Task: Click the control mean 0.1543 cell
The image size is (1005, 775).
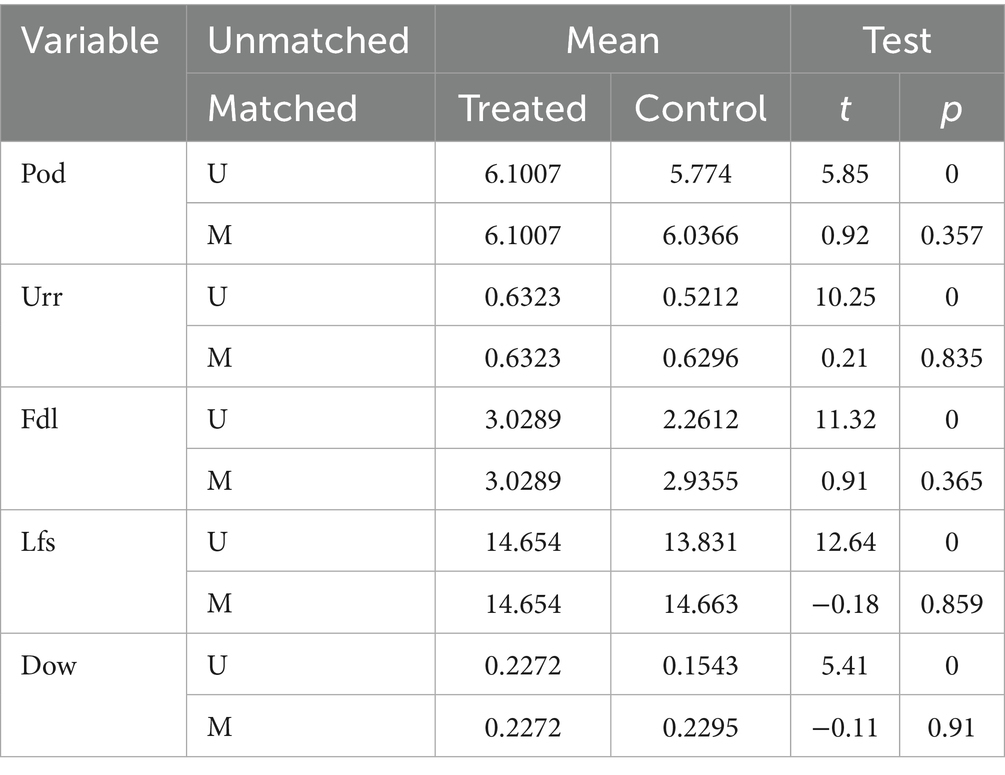Action: pos(700,665)
